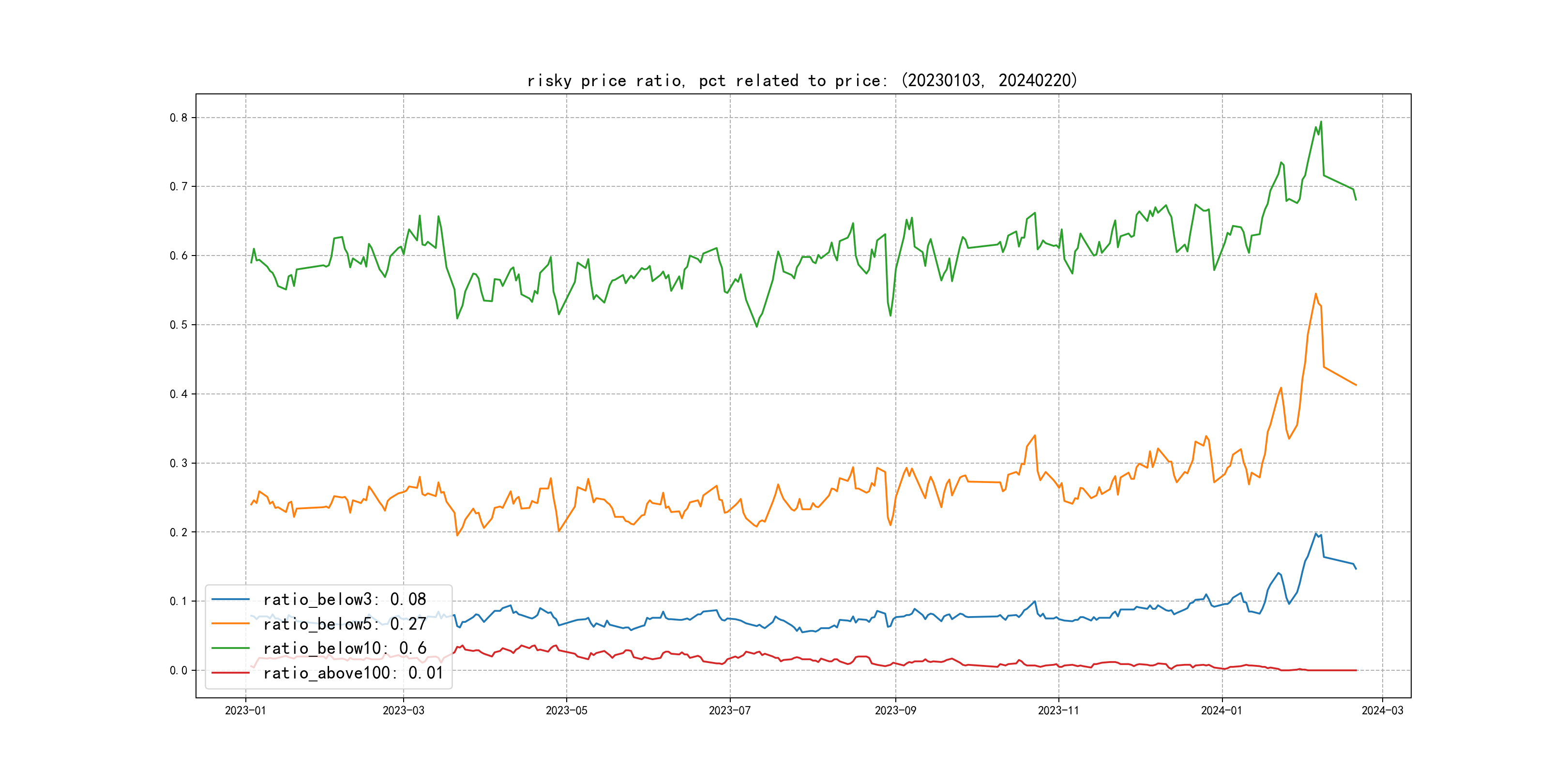
Task: Click the 2024-03 x-axis tick label
Action: point(1382,710)
